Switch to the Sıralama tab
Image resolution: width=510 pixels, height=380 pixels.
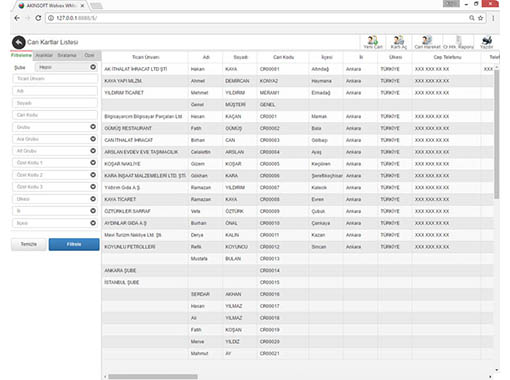coord(67,55)
